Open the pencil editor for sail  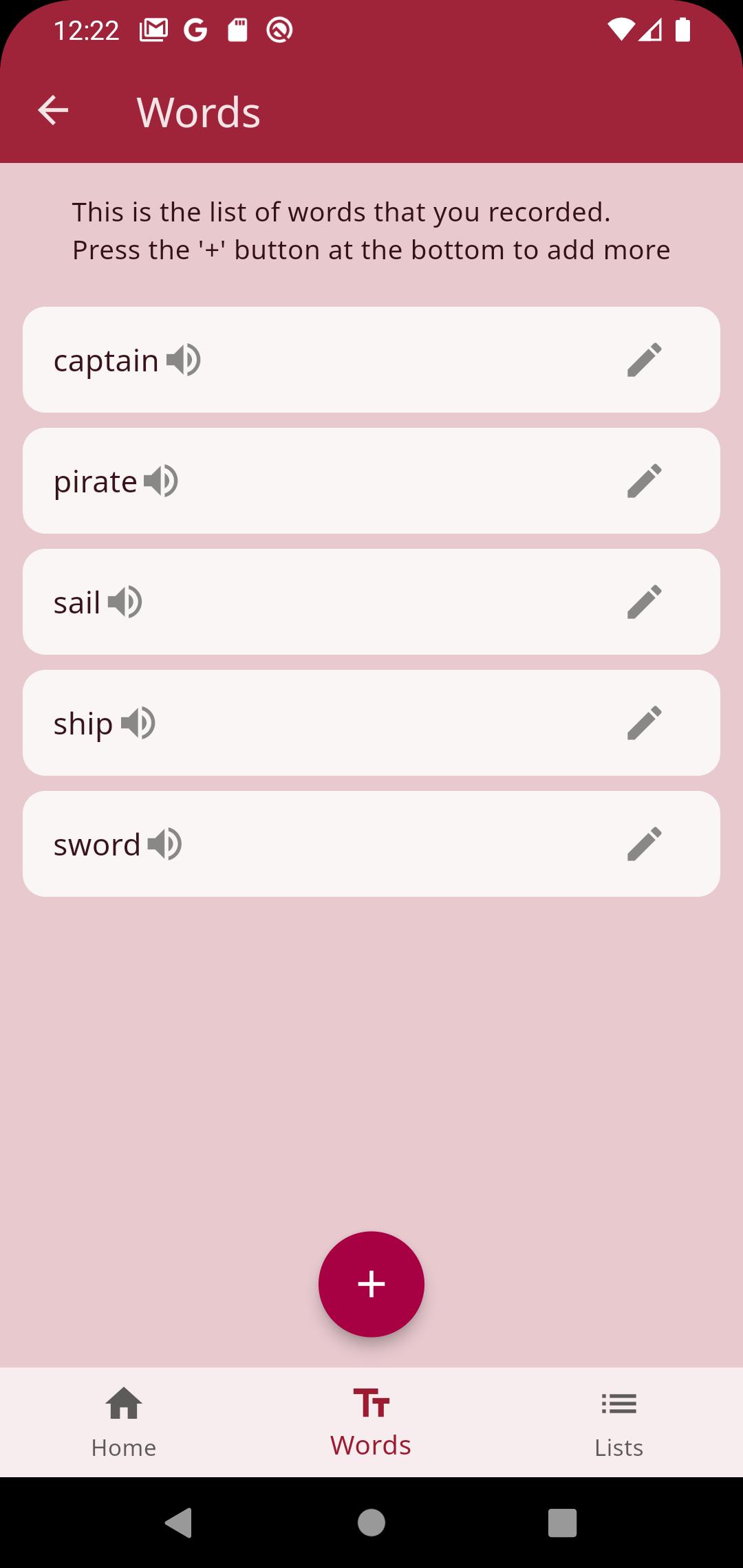(x=645, y=602)
